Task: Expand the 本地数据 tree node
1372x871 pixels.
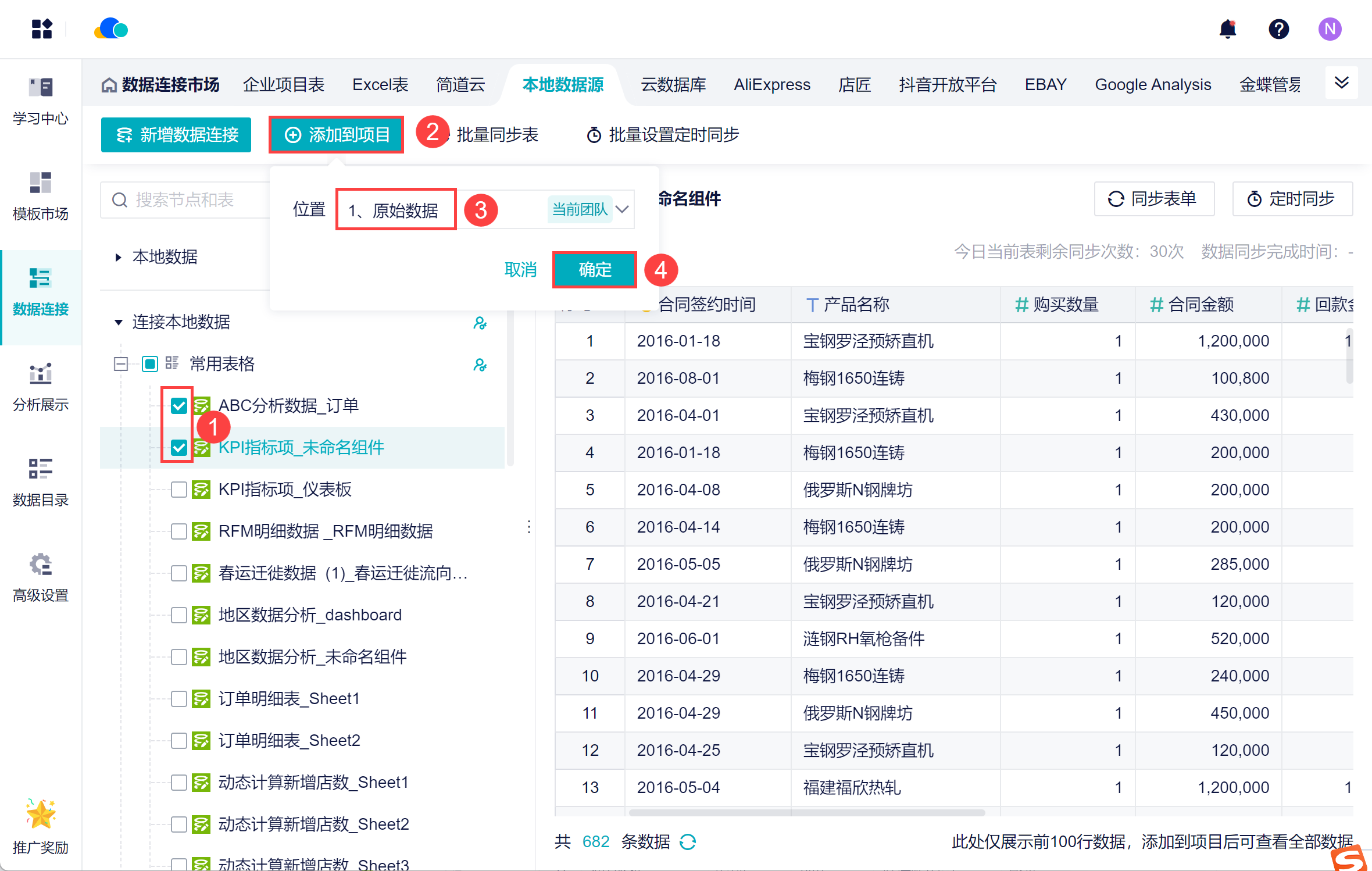Action: coord(119,257)
